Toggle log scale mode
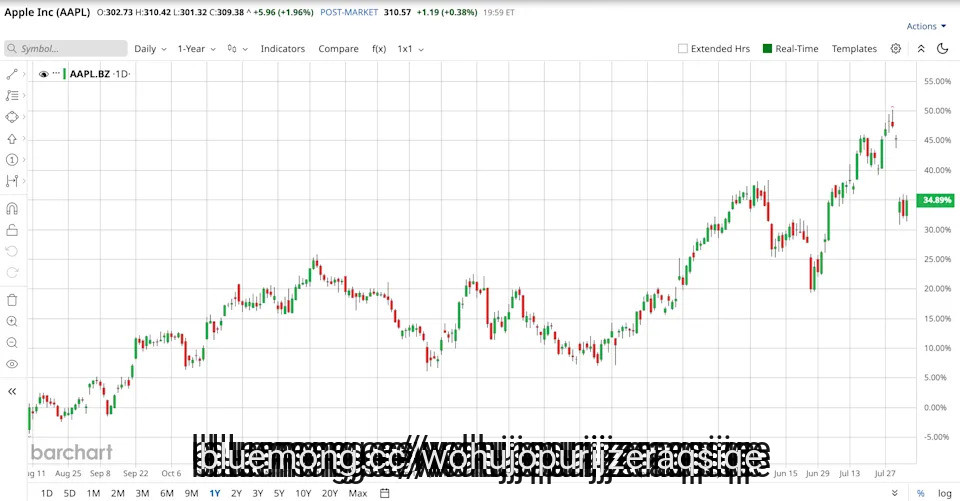 pyautogui.click(x=945, y=493)
